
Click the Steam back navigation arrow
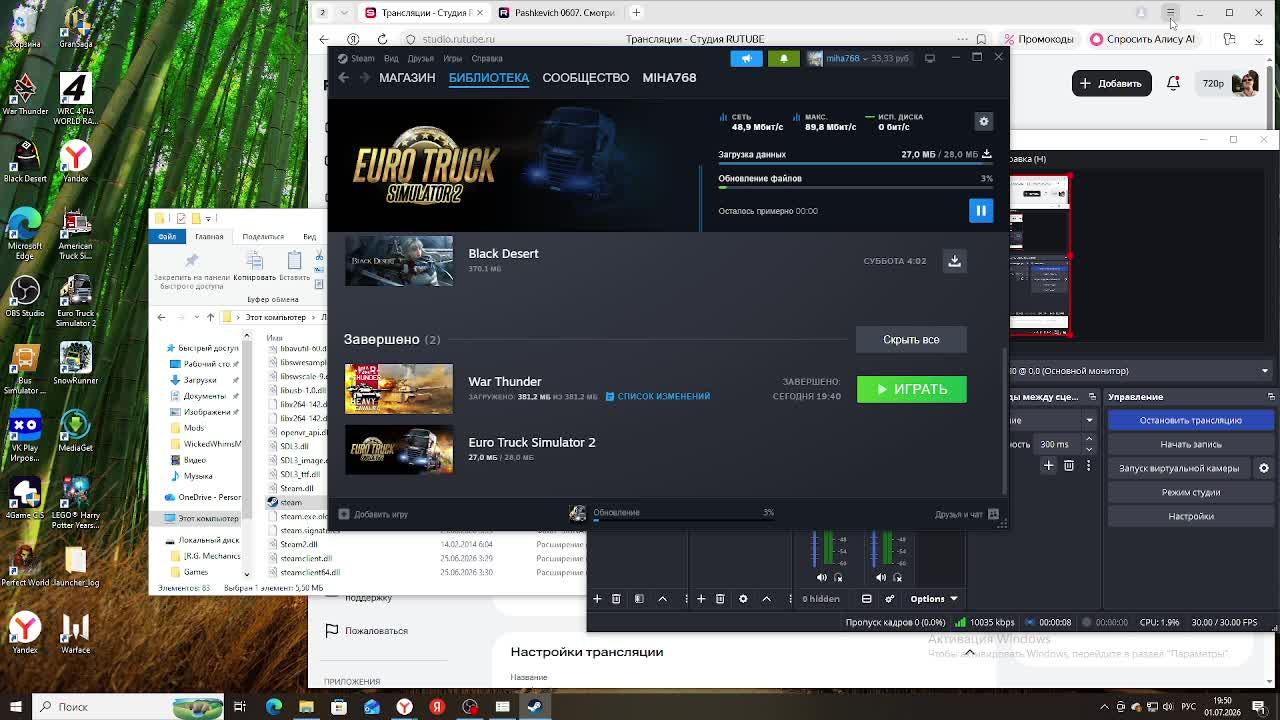[343, 77]
